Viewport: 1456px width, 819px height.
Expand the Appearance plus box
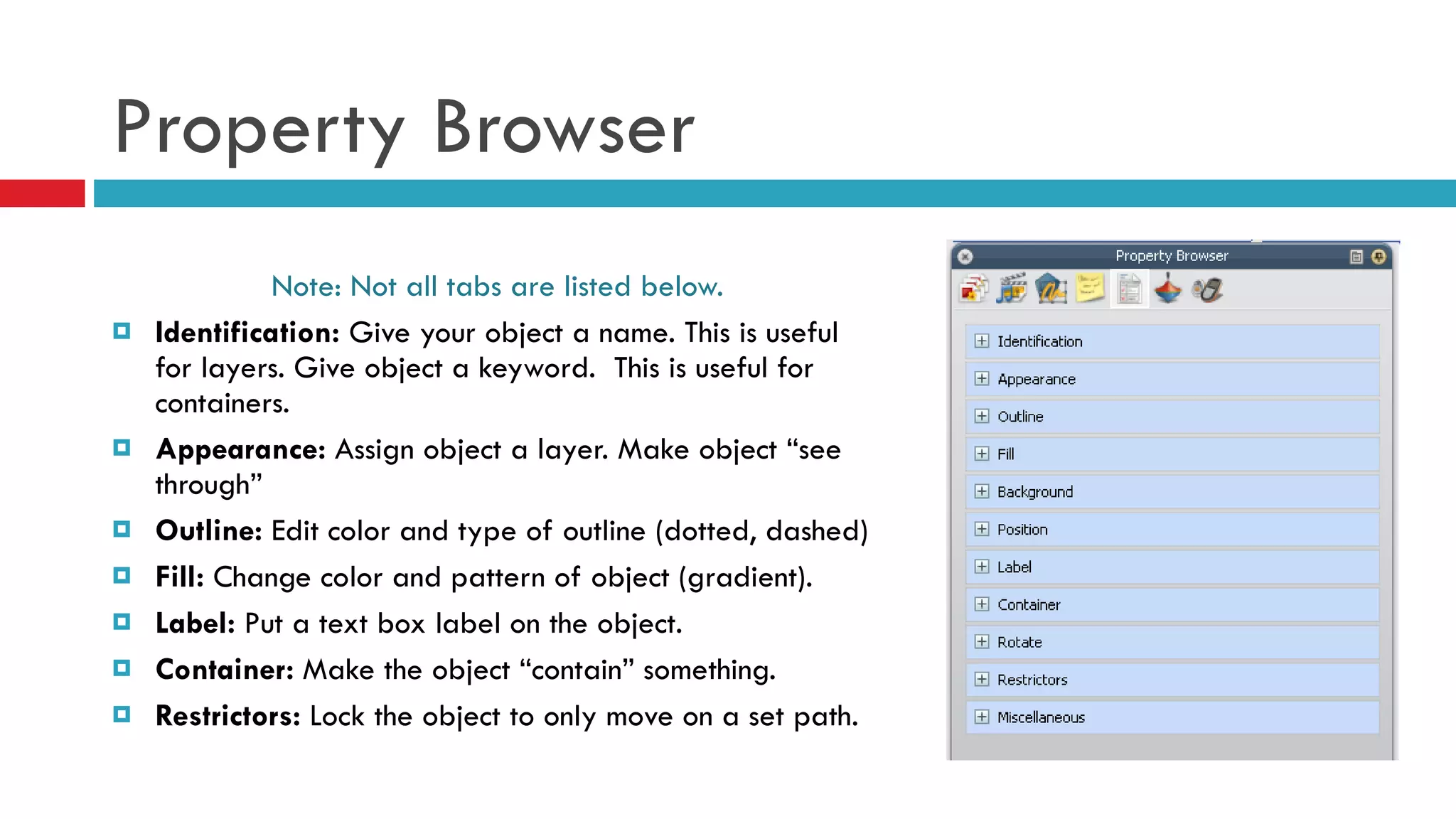point(982,379)
